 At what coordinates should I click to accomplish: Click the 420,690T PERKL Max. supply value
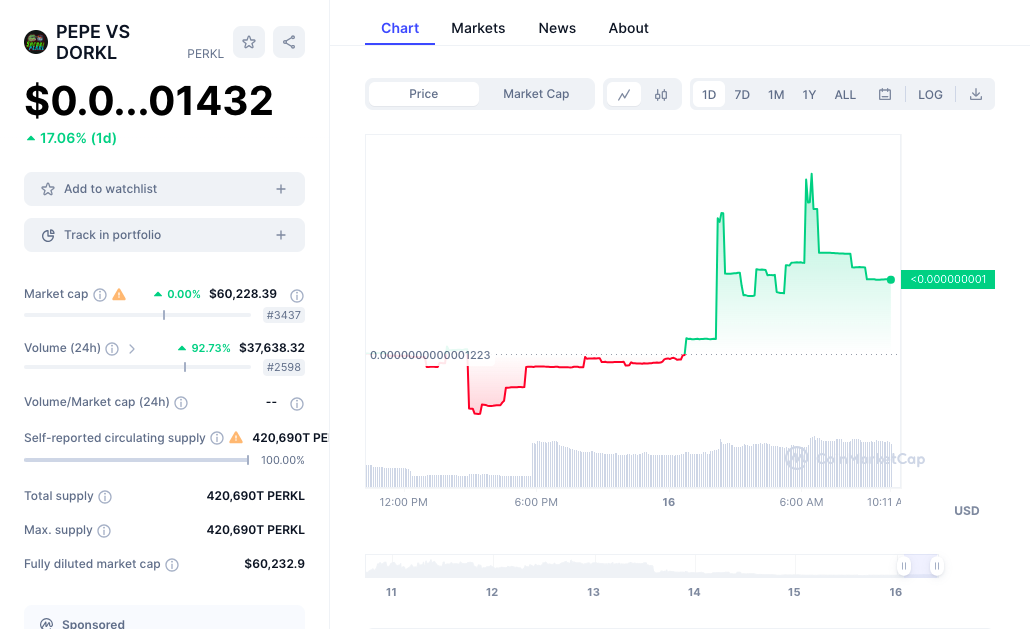pos(256,530)
